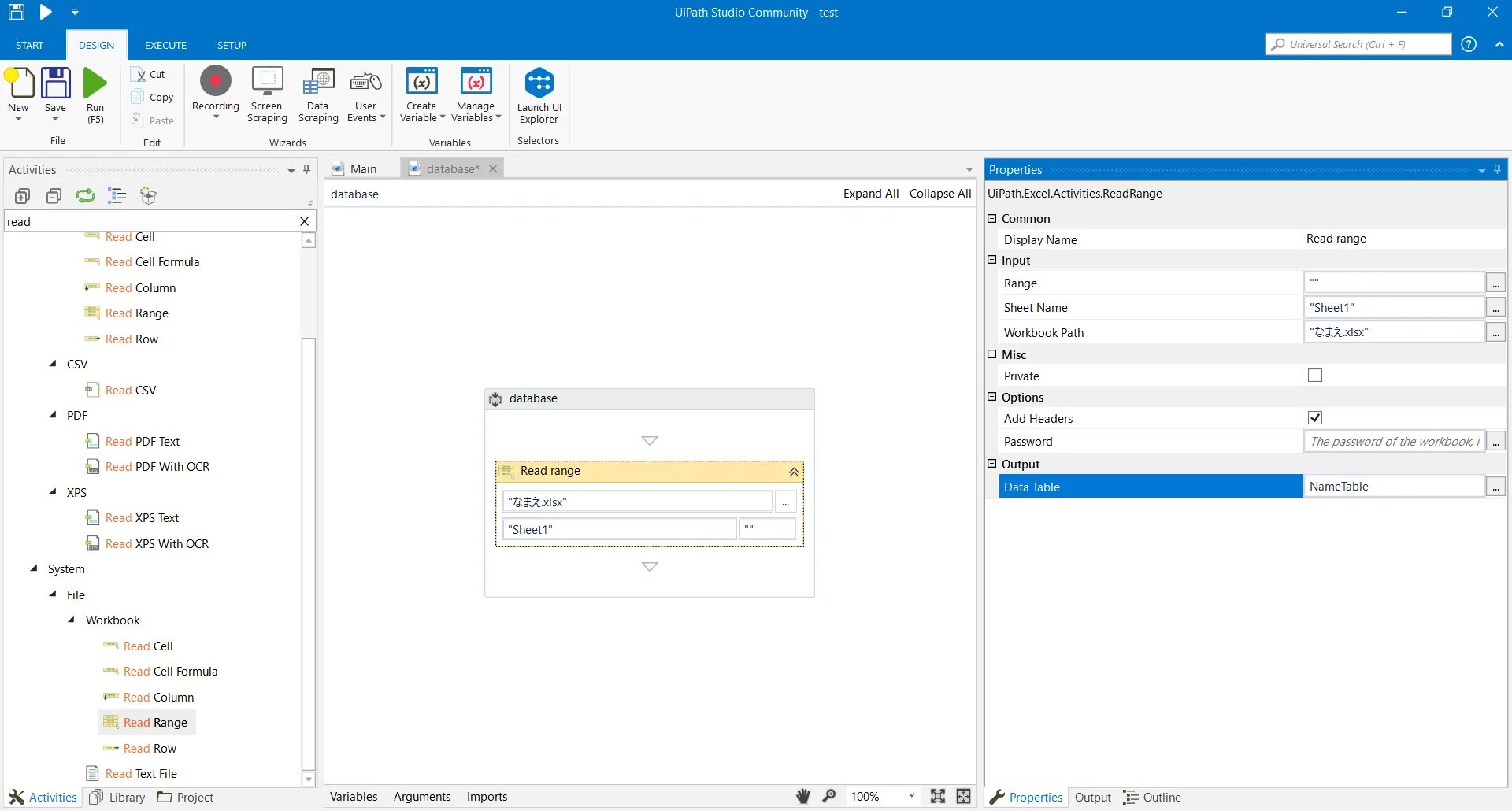Select the Screen Scraping tool
Screen dimensions: 1512x811
point(266,93)
